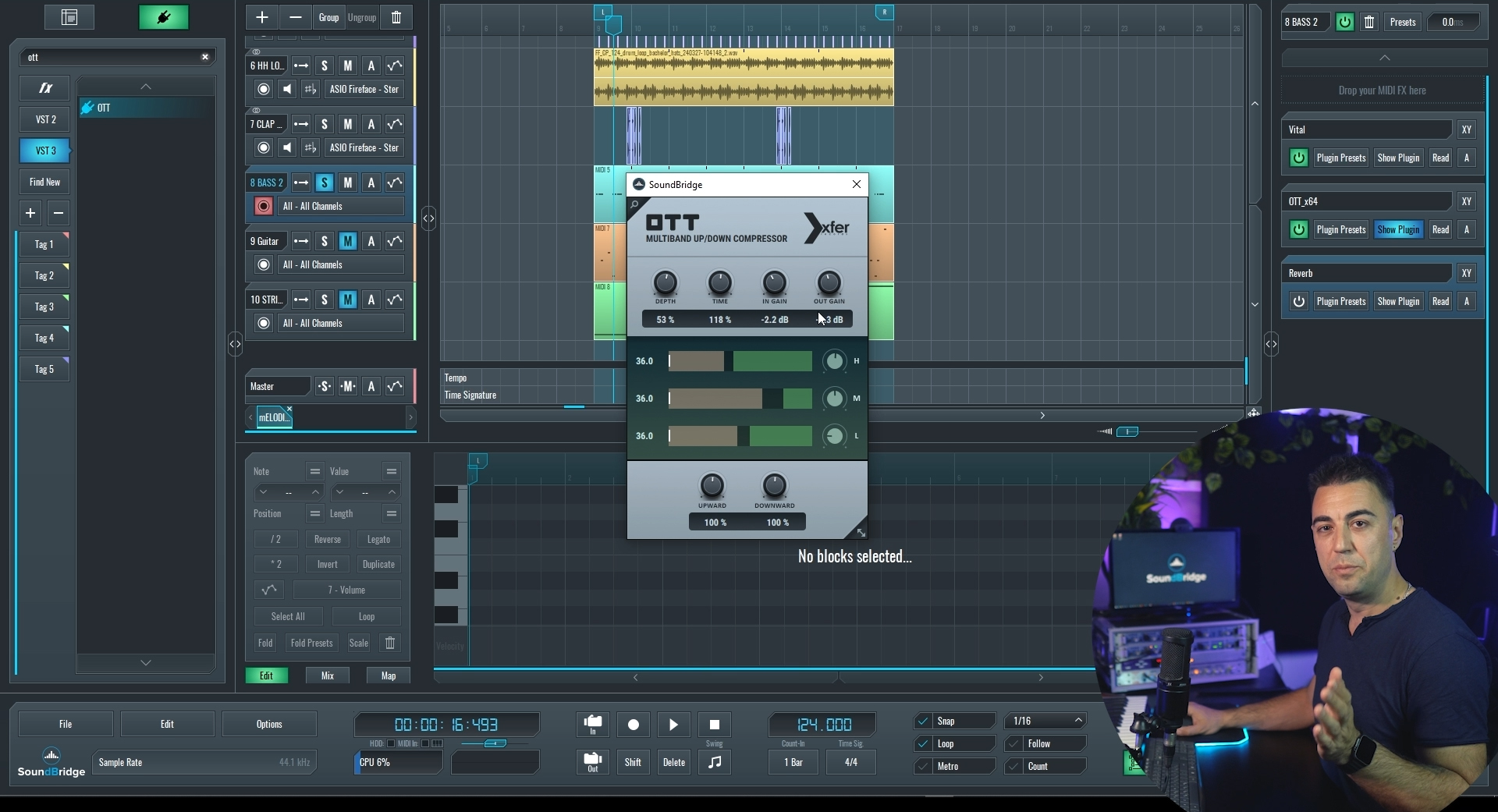Screen dimensions: 1498x812
Task: Clear the ott search field
Action: (205, 57)
